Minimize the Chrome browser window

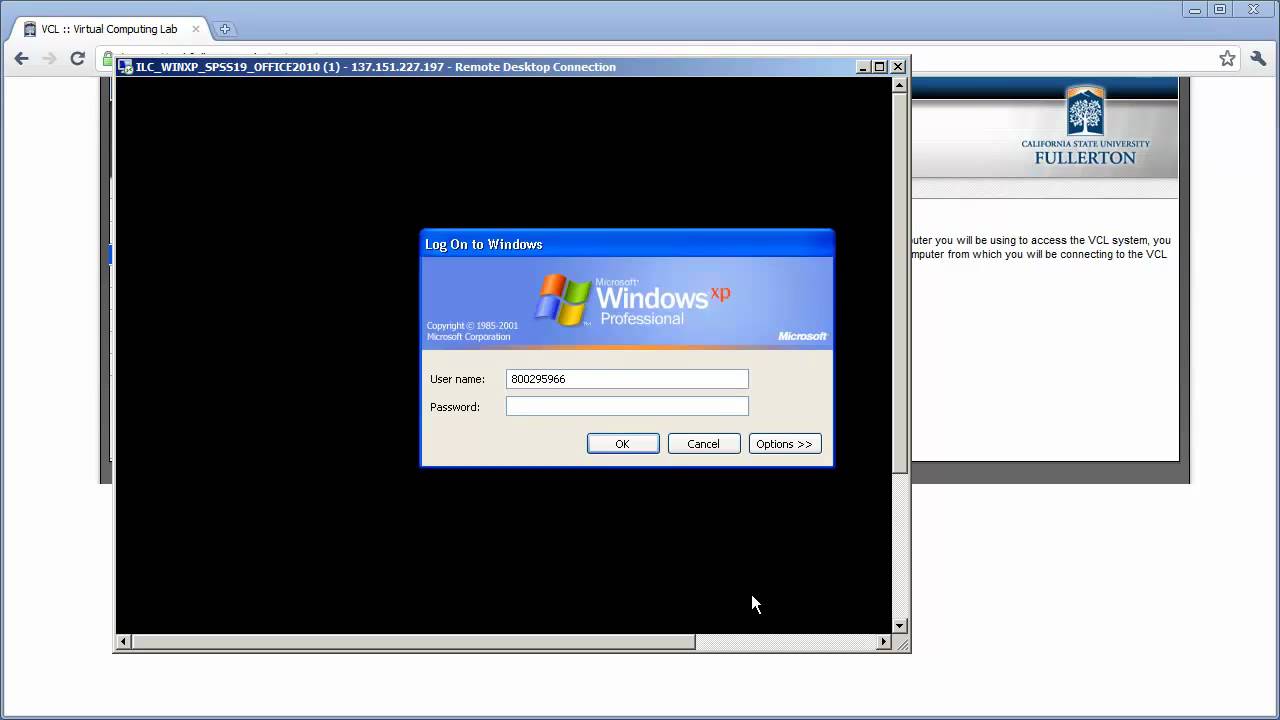[1195, 9]
